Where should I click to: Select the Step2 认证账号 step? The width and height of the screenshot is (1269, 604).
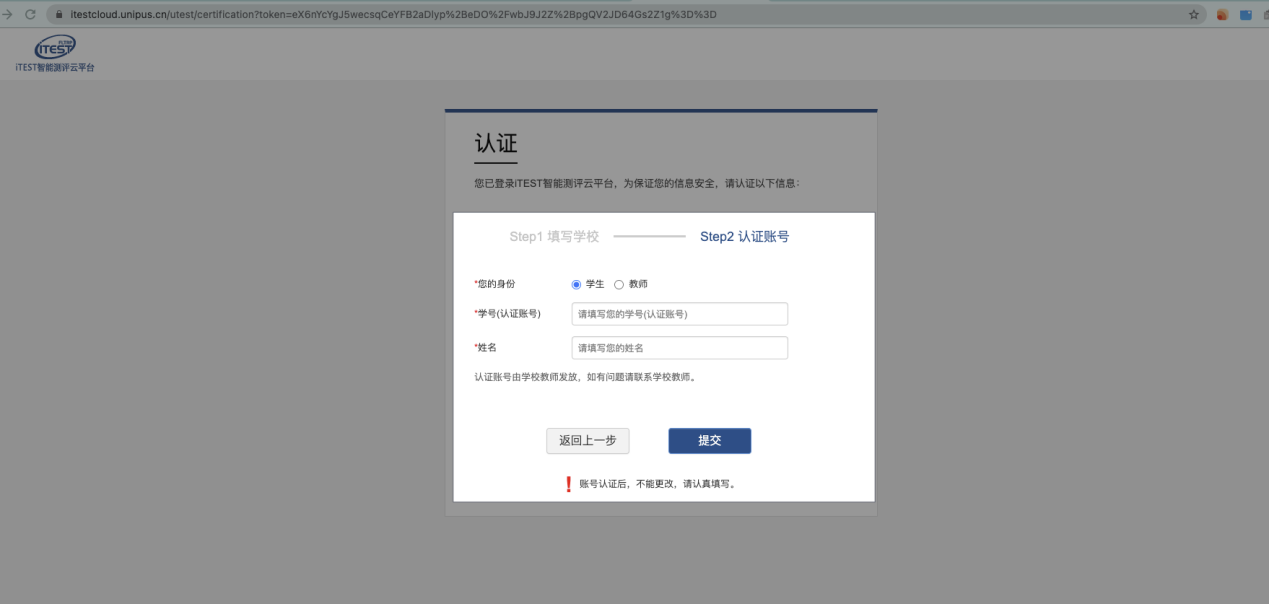coord(744,237)
